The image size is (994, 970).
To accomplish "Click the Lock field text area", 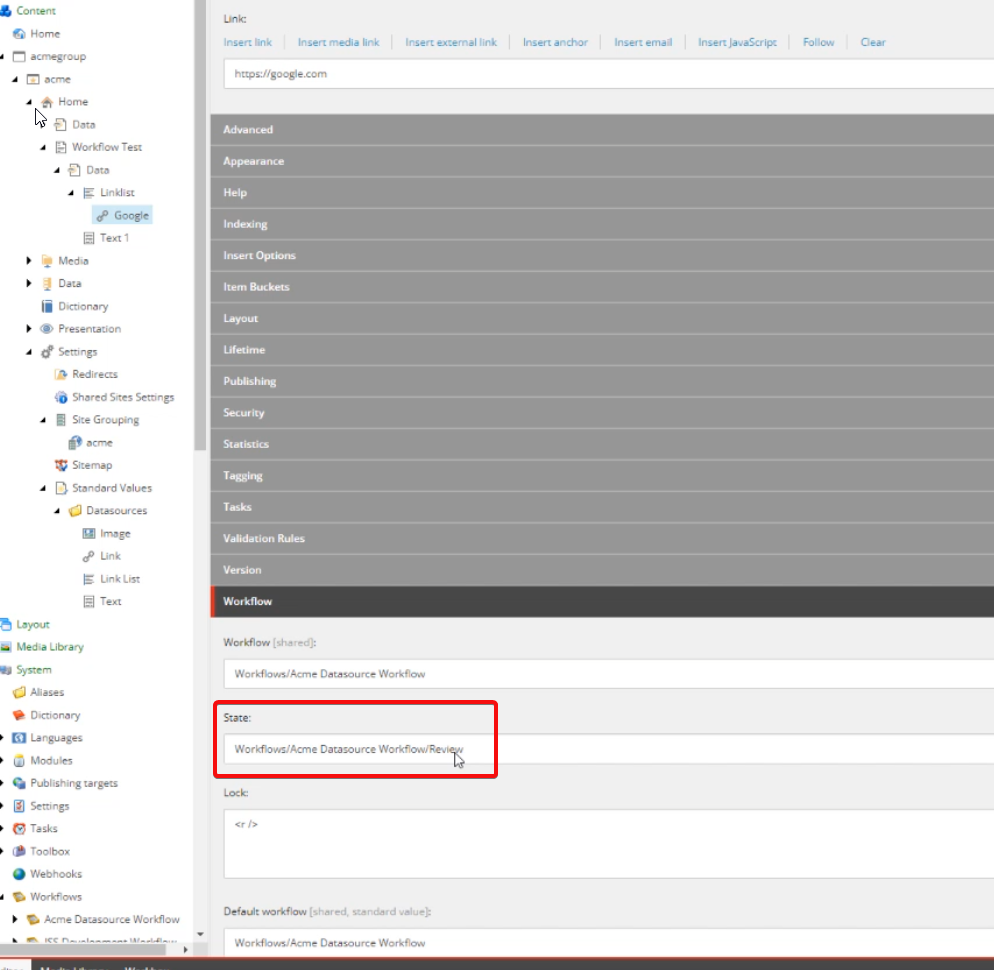I will point(609,843).
